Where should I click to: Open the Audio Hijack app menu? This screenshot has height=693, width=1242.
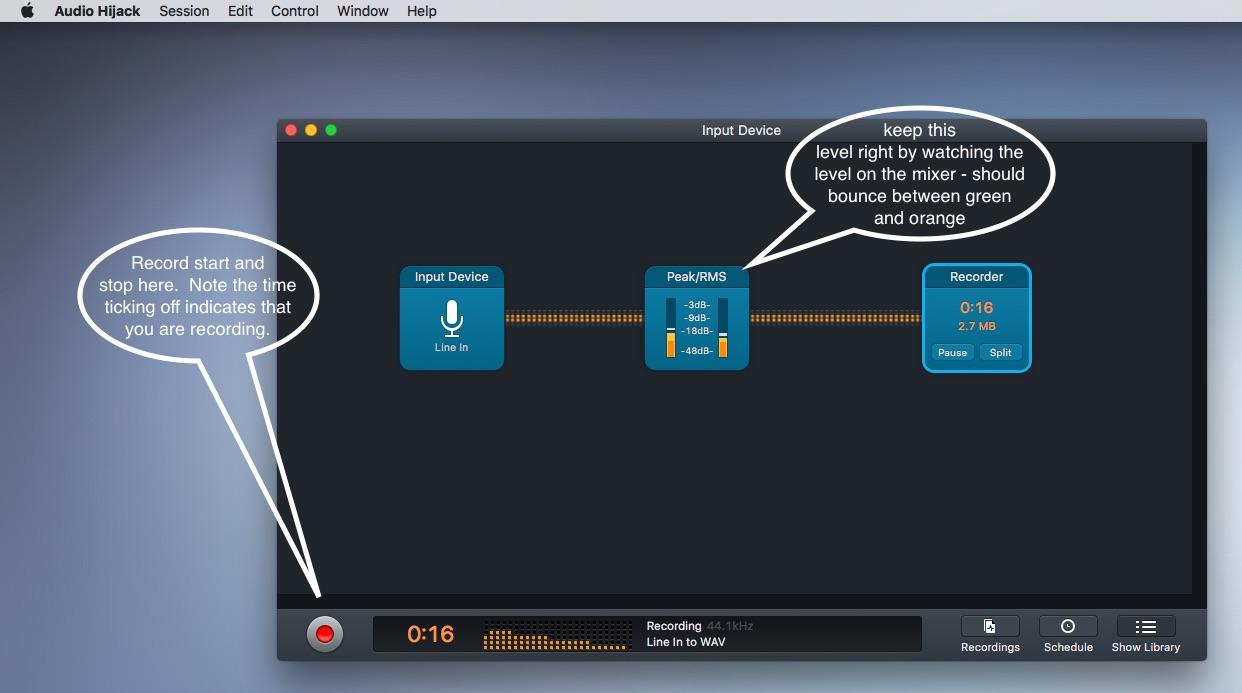(x=97, y=11)
